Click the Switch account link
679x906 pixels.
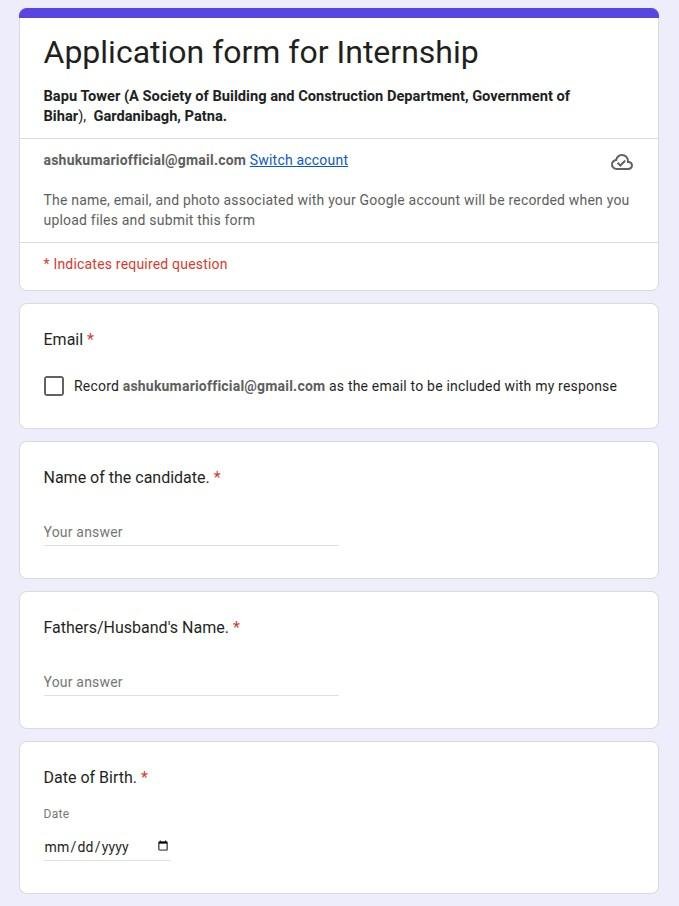[299, 160]
